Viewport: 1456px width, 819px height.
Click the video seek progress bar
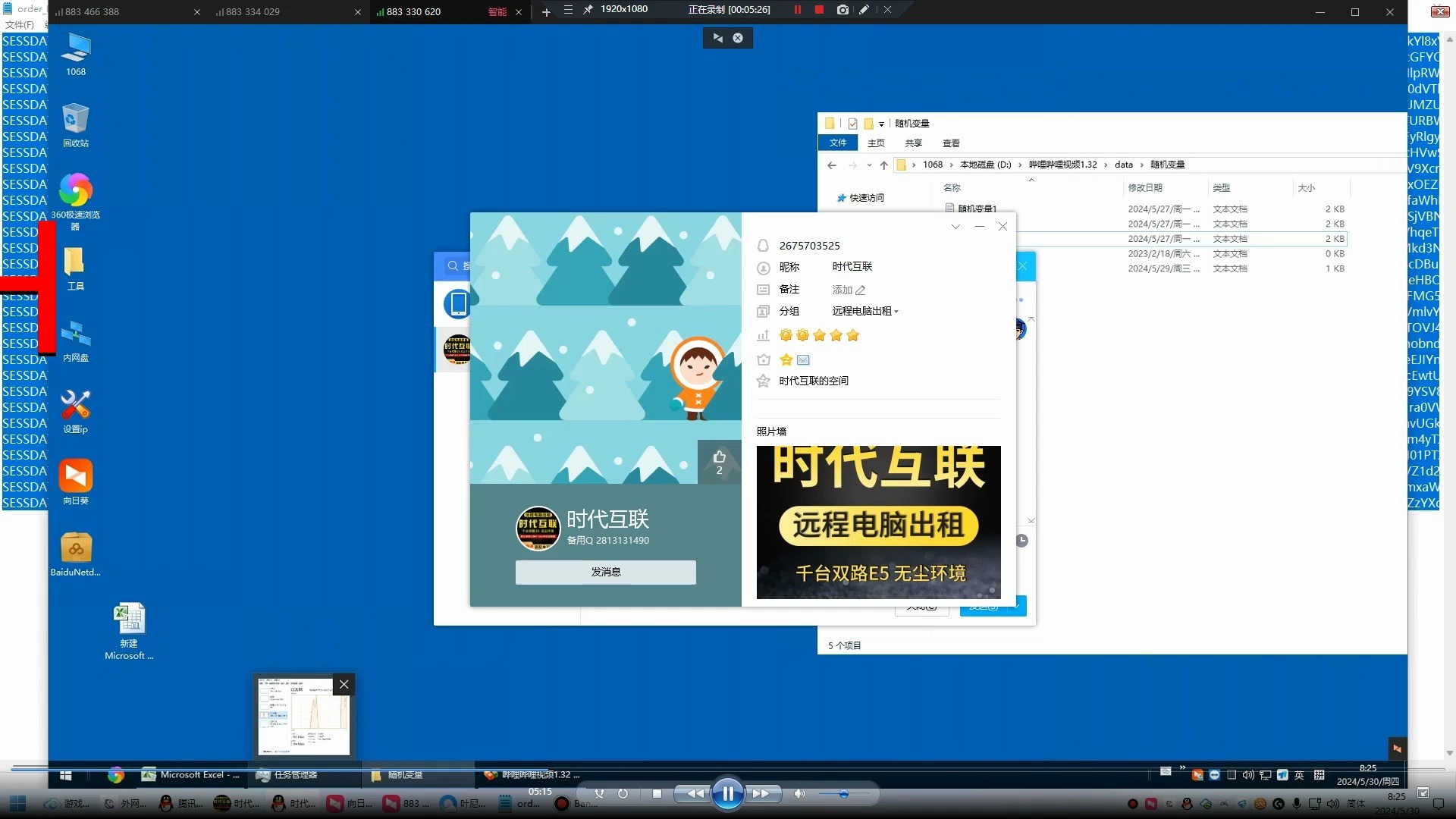tap(728, 769)
